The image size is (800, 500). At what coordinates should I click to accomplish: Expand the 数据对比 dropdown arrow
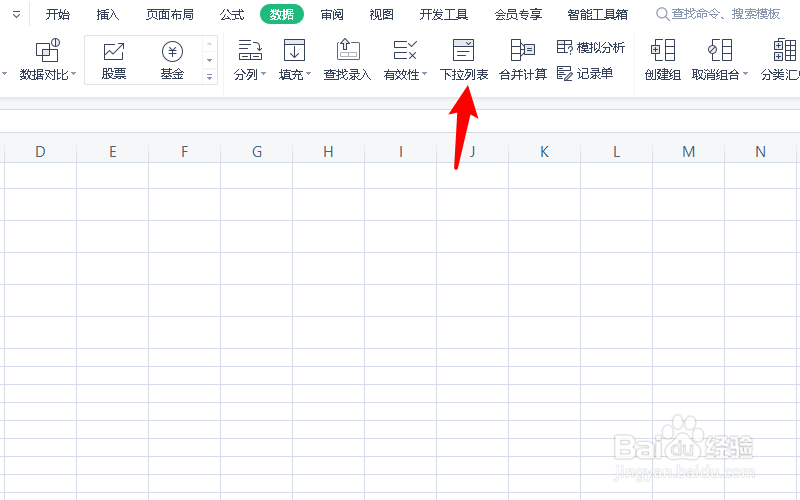(x=73, y=74)
